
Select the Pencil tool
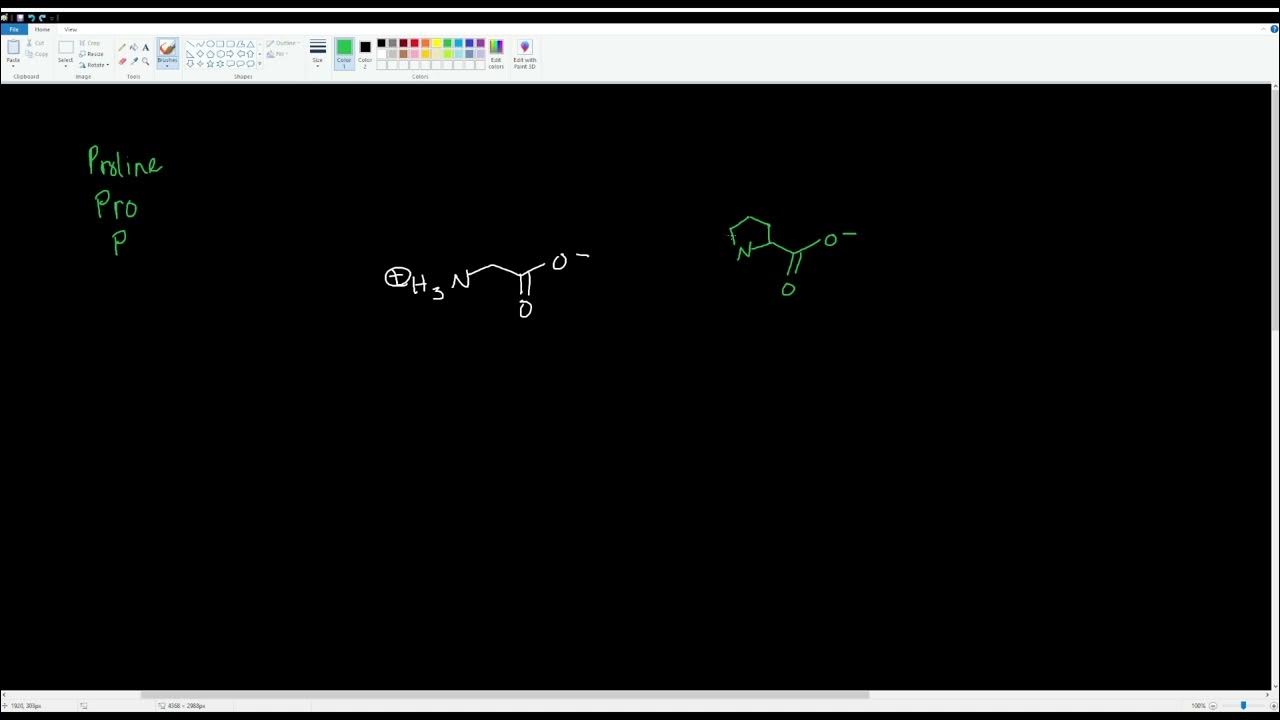point(122,47)
